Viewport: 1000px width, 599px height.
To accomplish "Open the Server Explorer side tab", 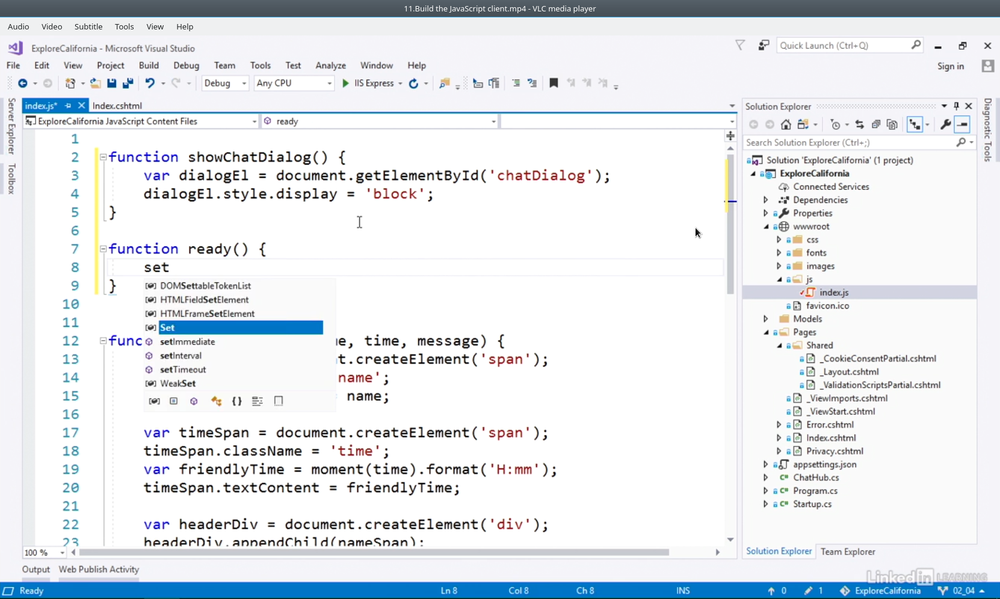I will (11, 126).
